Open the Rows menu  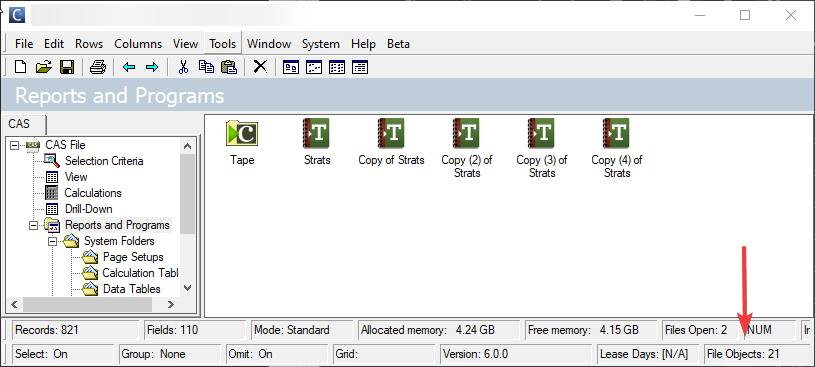pyautogui.click(x=89, y=44)
